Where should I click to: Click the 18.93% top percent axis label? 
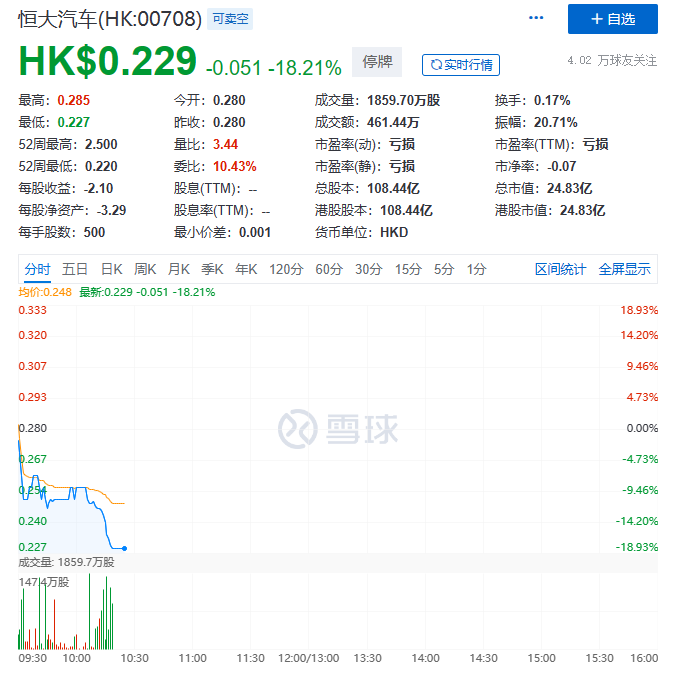pyautogui.click(x=639, y=310)
